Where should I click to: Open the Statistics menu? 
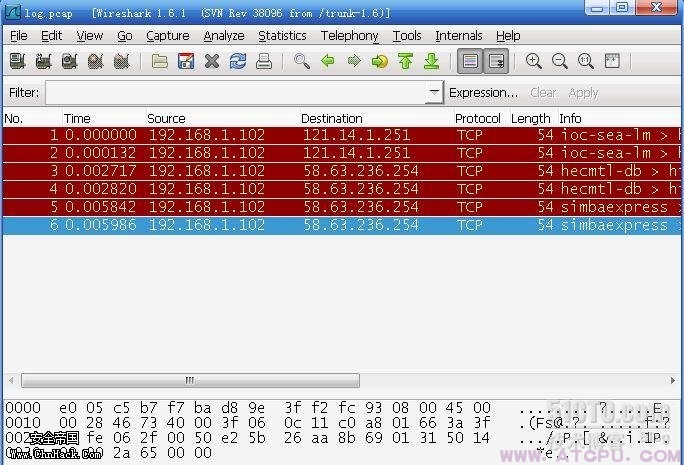click(x=282, y=36)
